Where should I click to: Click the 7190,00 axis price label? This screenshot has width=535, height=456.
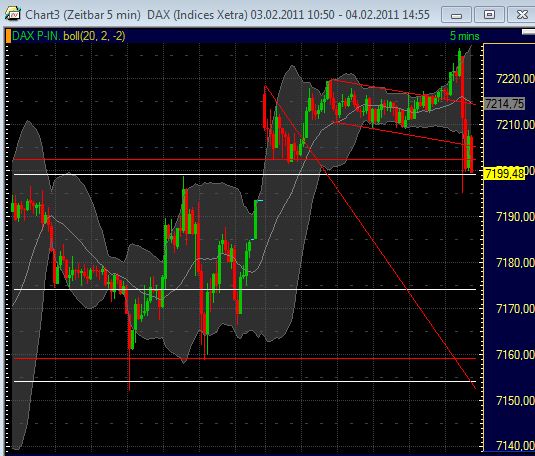pyautogui.click(x=515, y=216)
